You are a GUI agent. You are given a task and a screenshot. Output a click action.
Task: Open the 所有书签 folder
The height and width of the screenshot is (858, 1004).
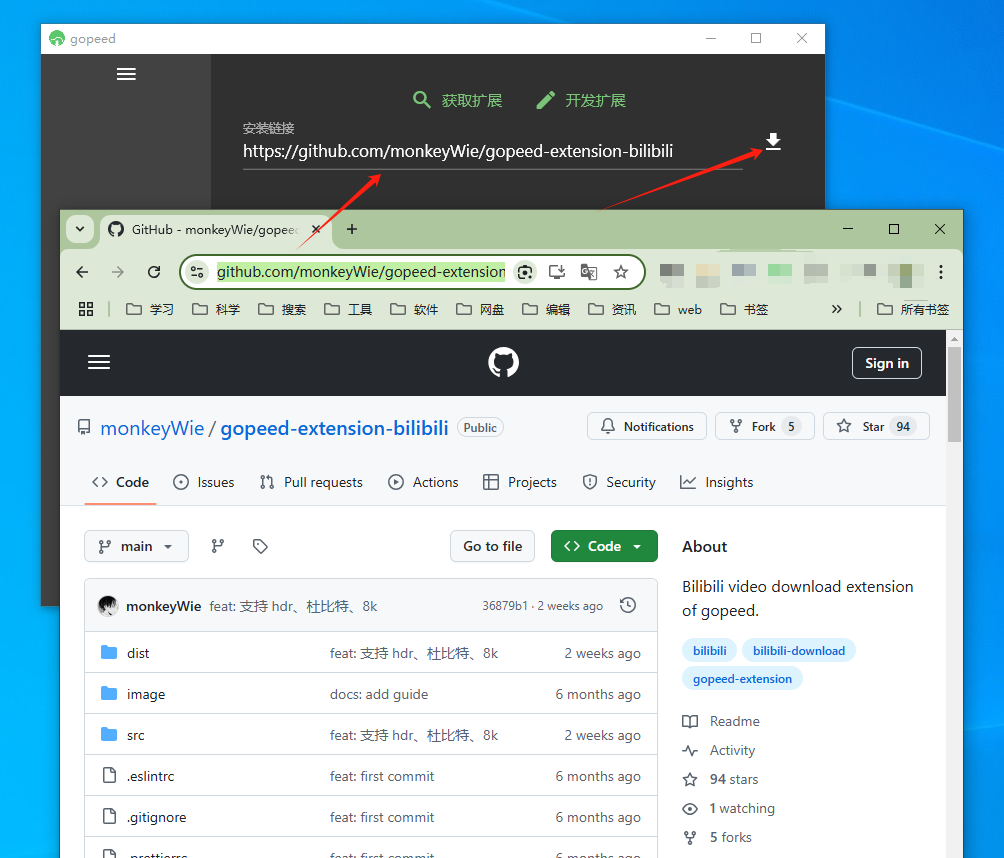[x=912, y=309]
